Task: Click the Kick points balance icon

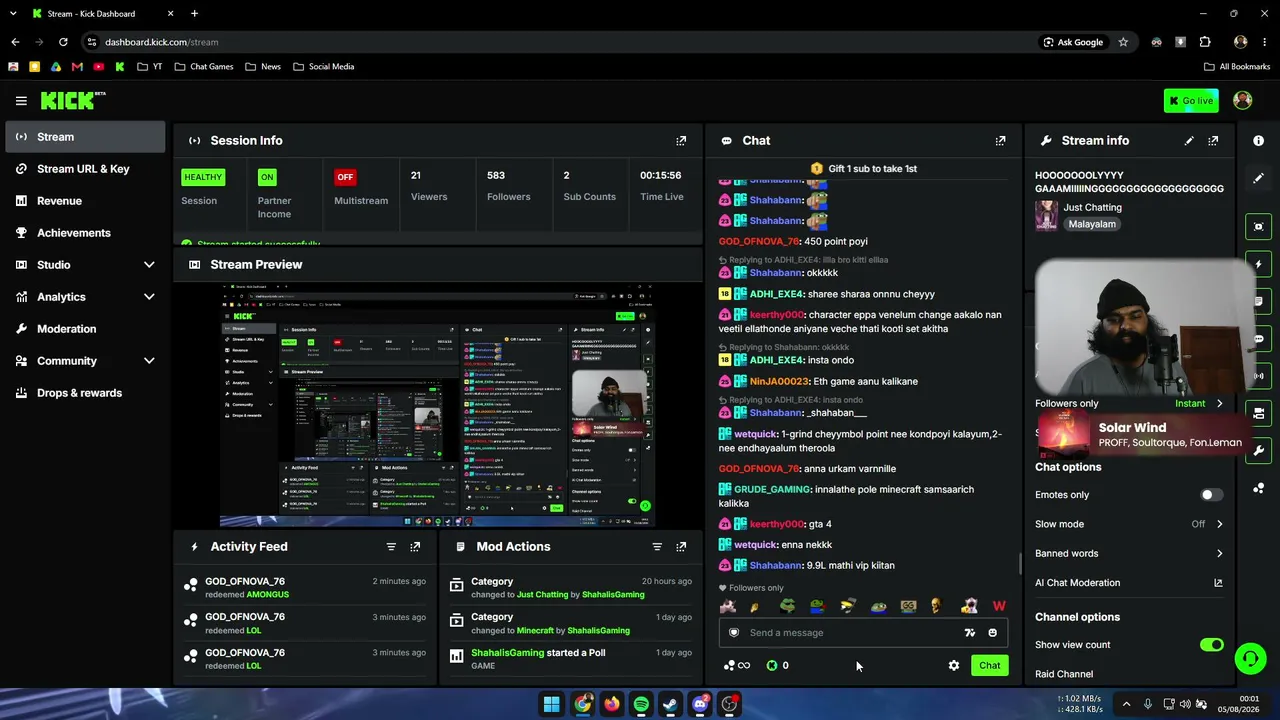Action: [772, 666]
